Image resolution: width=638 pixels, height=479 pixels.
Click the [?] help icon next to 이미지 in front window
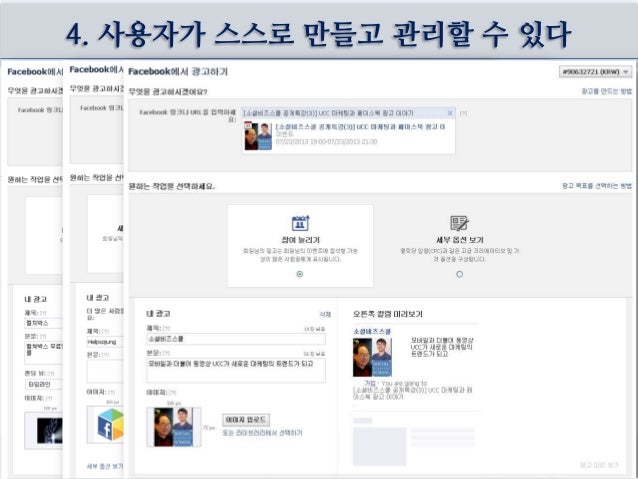coord(173,392)
